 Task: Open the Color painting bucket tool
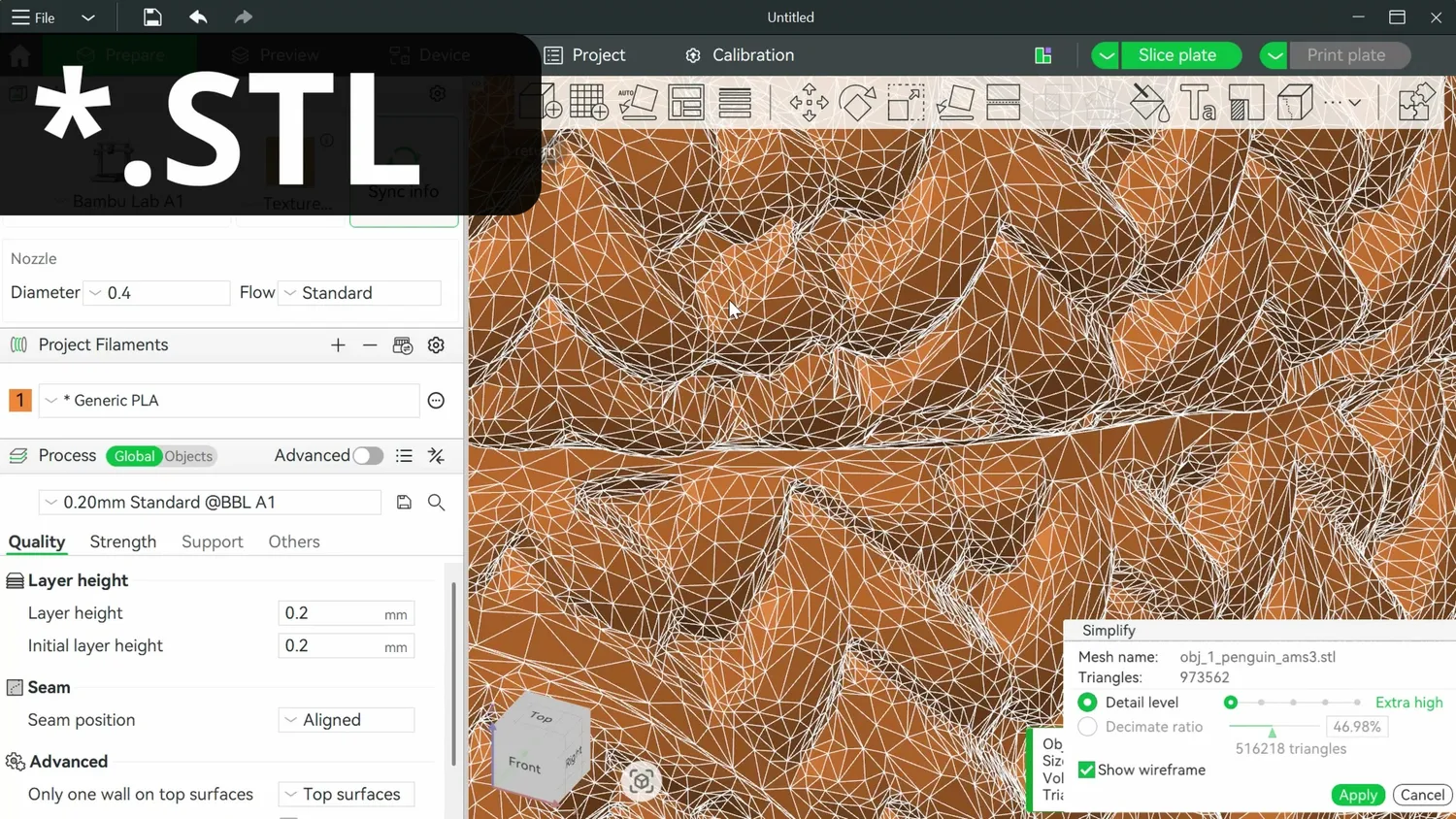(x=1150, y=102)
